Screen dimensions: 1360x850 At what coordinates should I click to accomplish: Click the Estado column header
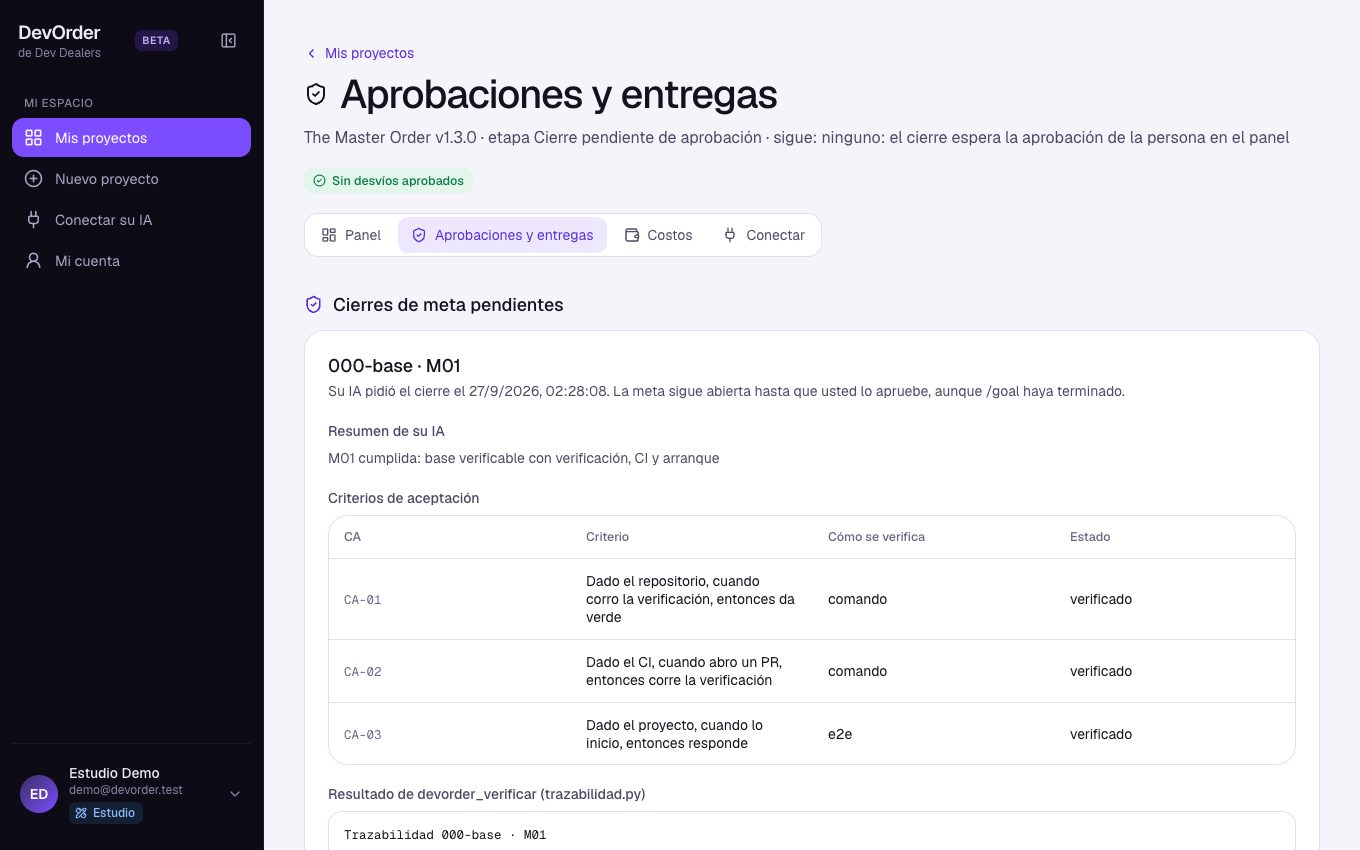1090,537
